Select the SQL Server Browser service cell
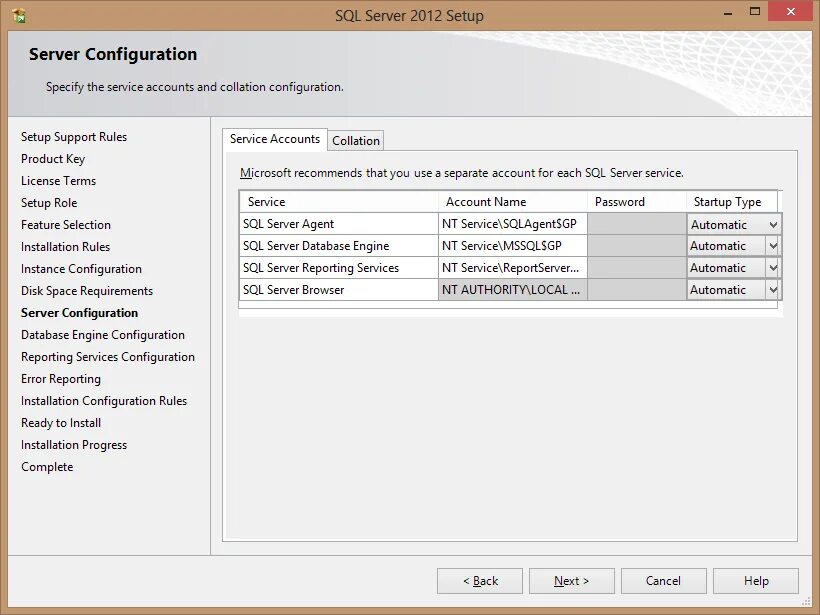Viewport: 820px width, 615px height. [x=339, y=290]
